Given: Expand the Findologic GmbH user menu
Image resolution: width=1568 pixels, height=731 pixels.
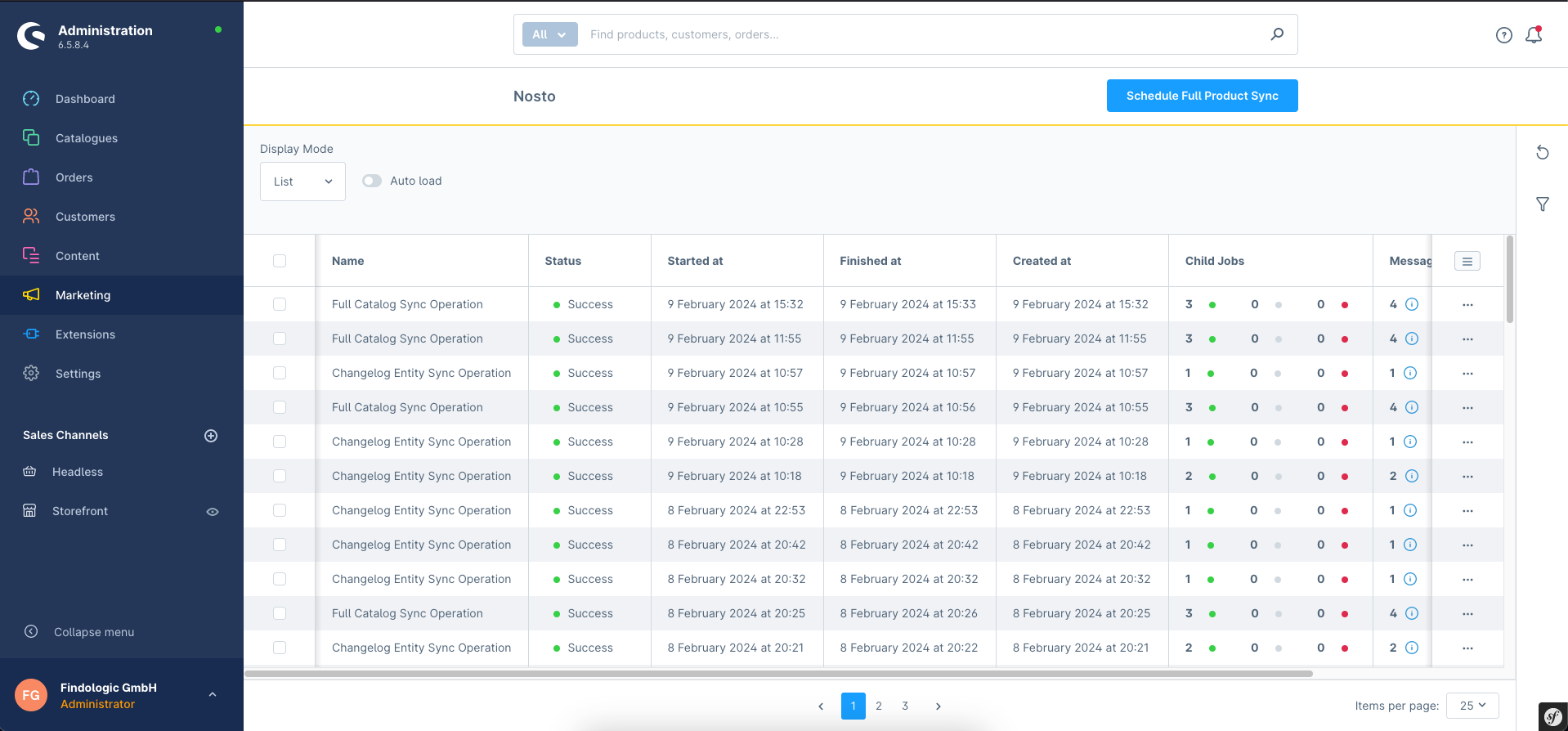Looking at the screenshot, I should point(213,695).
